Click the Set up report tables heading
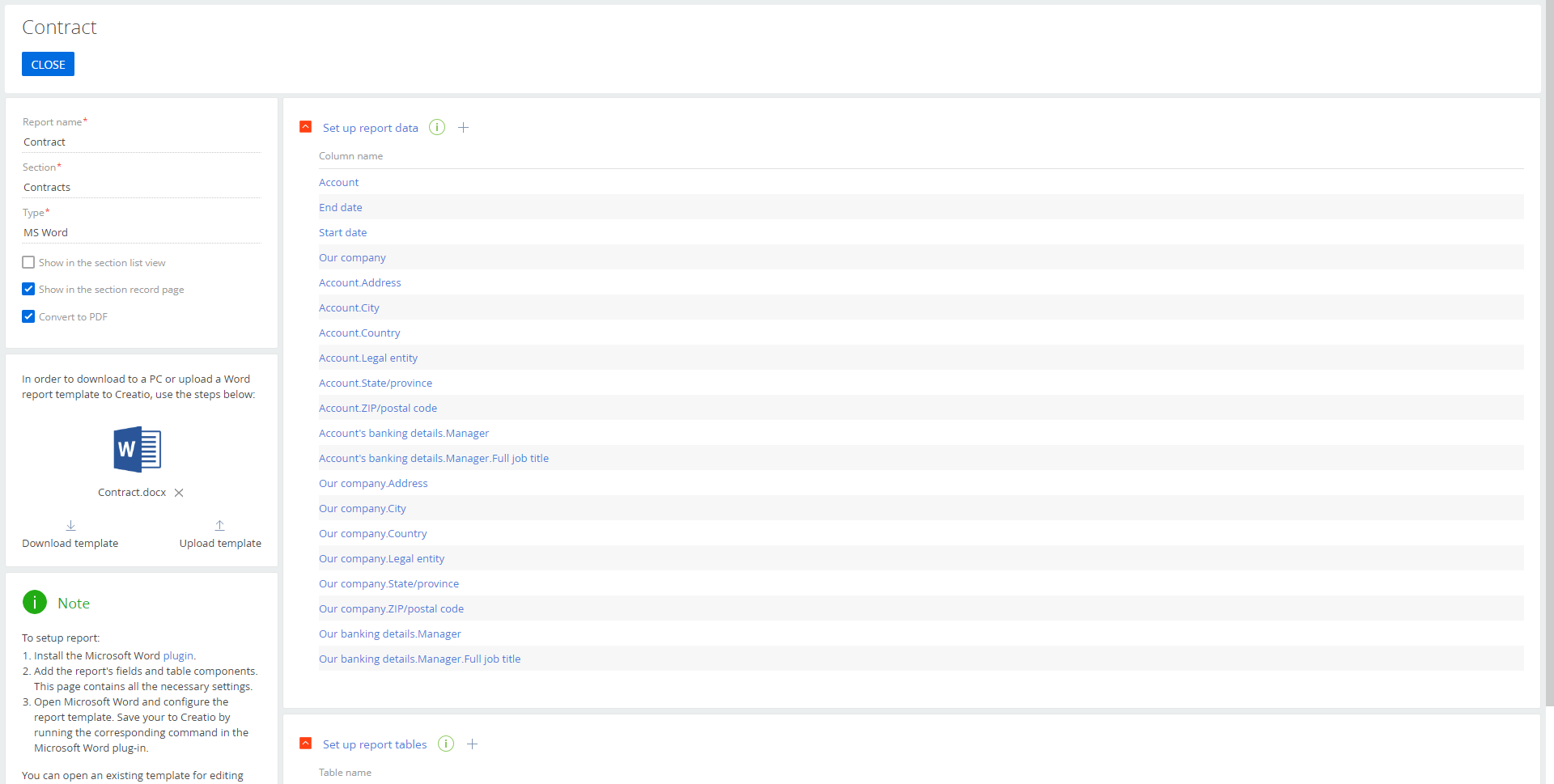Image resolution: width=1554 pixels, height=784 pixels. 375,744
